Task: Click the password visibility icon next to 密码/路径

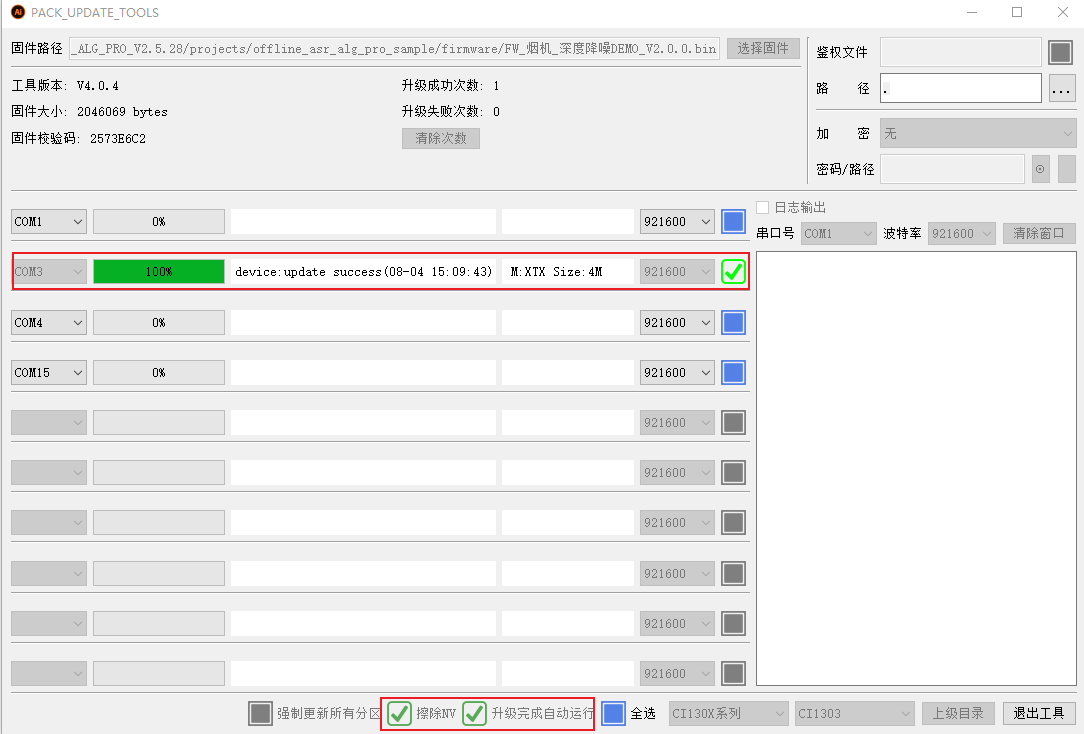Action: click(x=1040, y=169)
